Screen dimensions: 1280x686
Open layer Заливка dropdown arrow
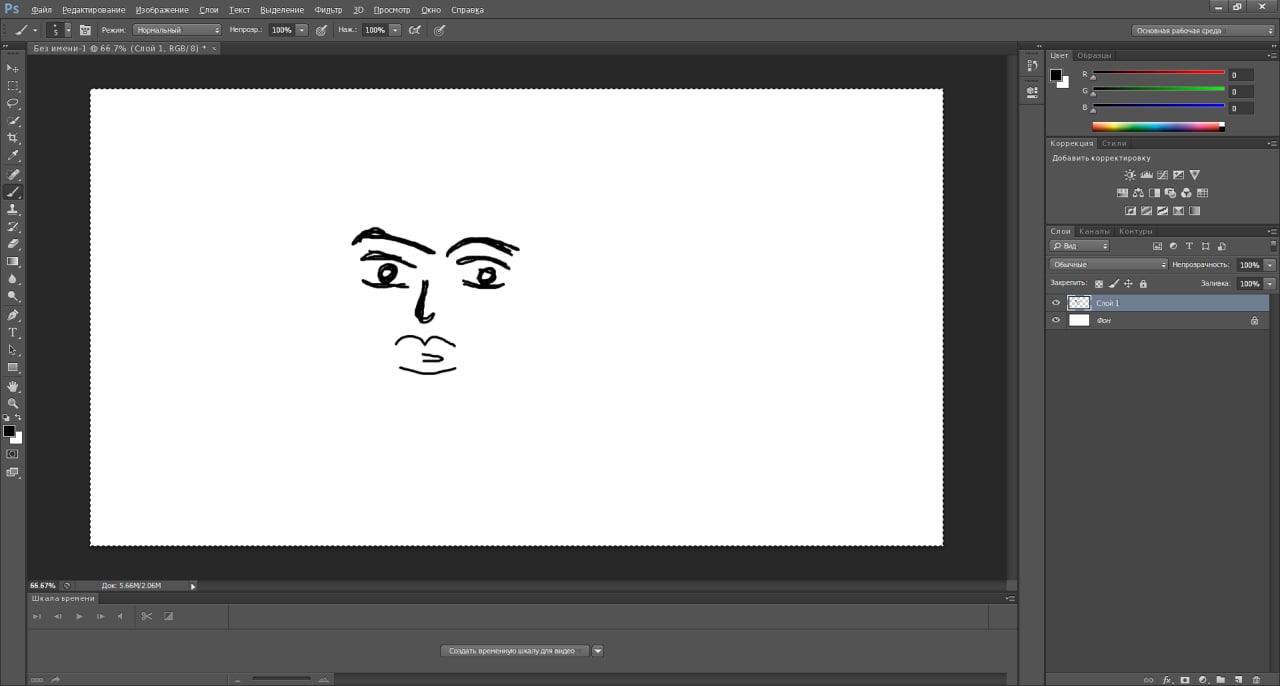(1270, 284)
